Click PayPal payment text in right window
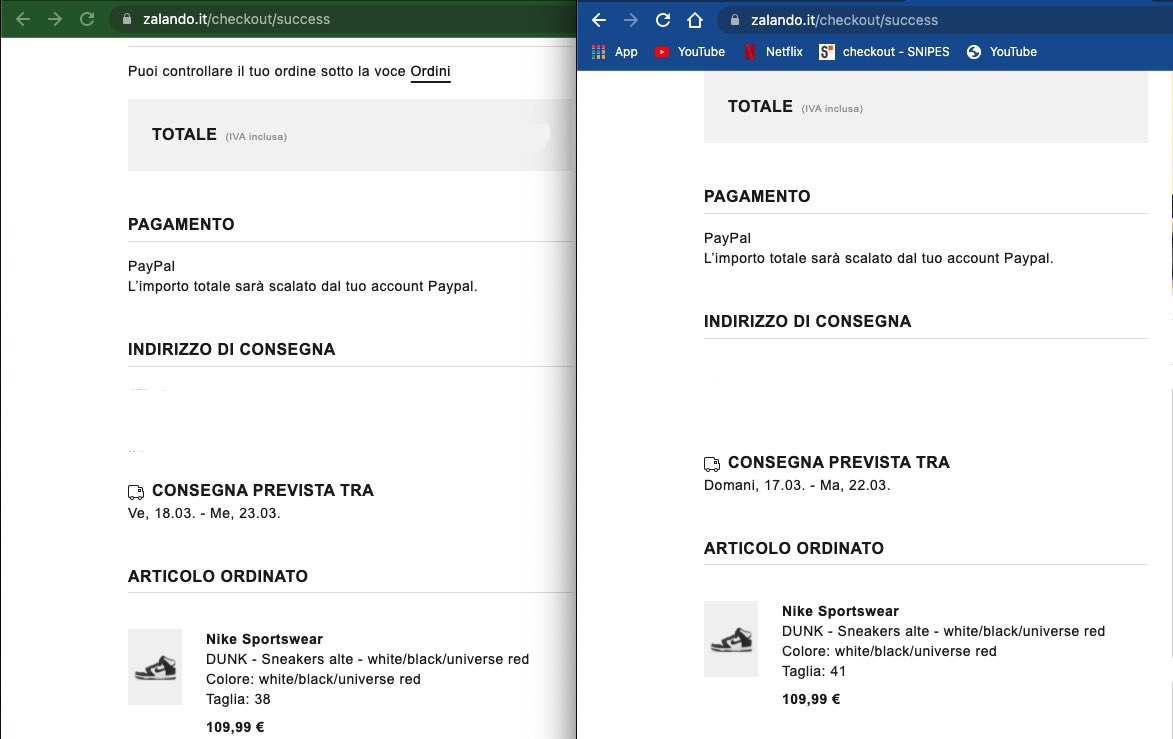Screen dimensions: 1173x739 727,238
